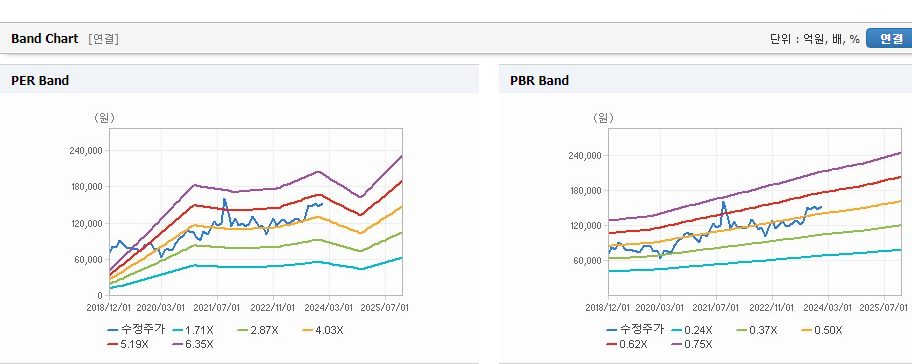Click the PER Band 180,000 y-axis label
912x364 pixels.
pyautogui.click(x=86, y=187)
